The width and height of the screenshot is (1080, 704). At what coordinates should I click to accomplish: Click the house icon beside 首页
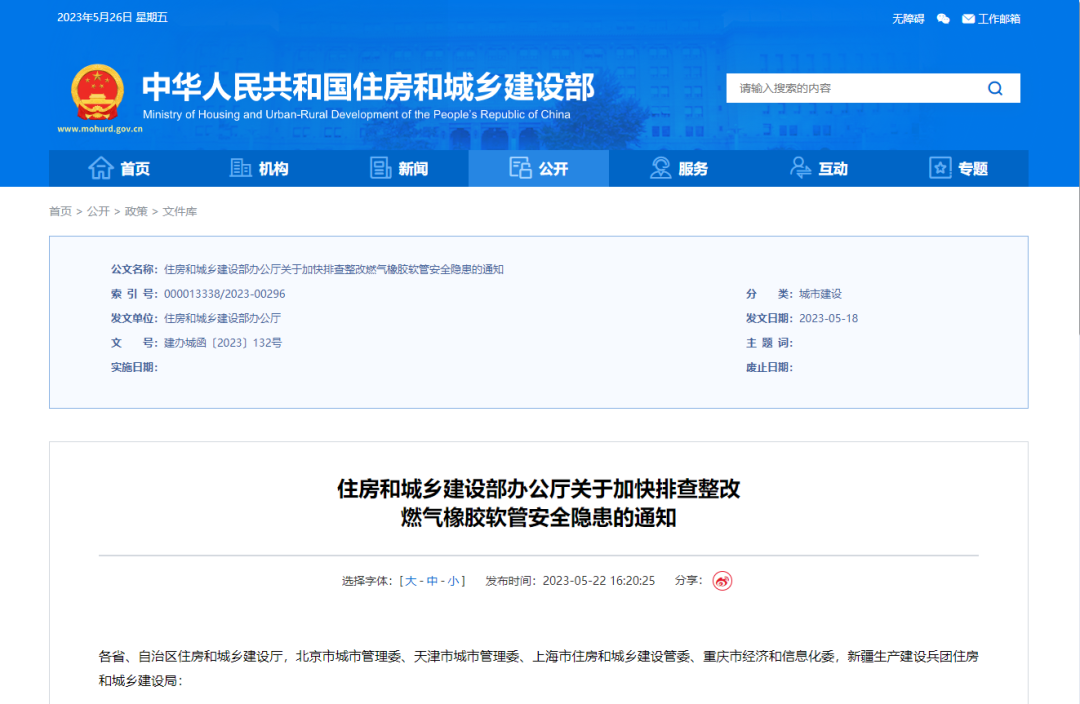pyautogui.click(x=101, y=167)
